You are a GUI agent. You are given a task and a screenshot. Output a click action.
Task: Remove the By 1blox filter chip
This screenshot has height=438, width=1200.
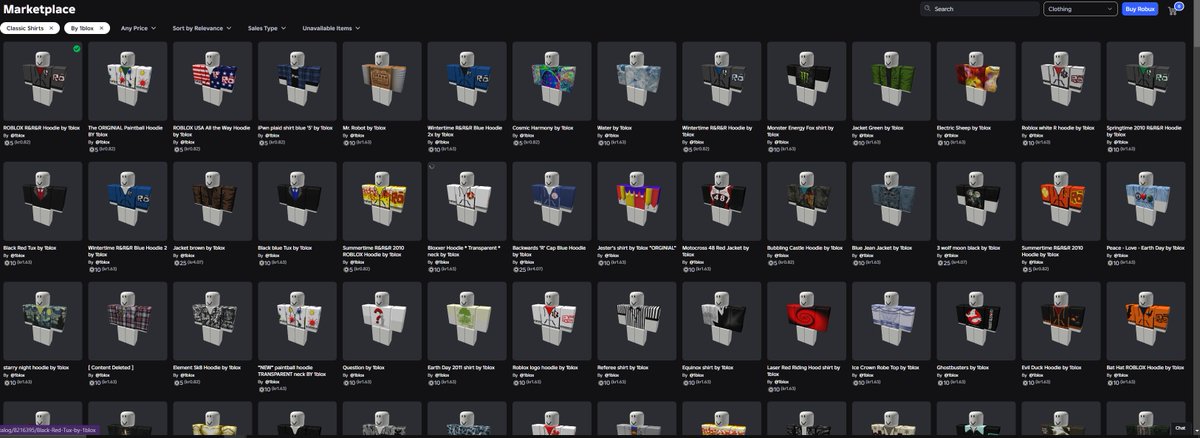(101, 28)
